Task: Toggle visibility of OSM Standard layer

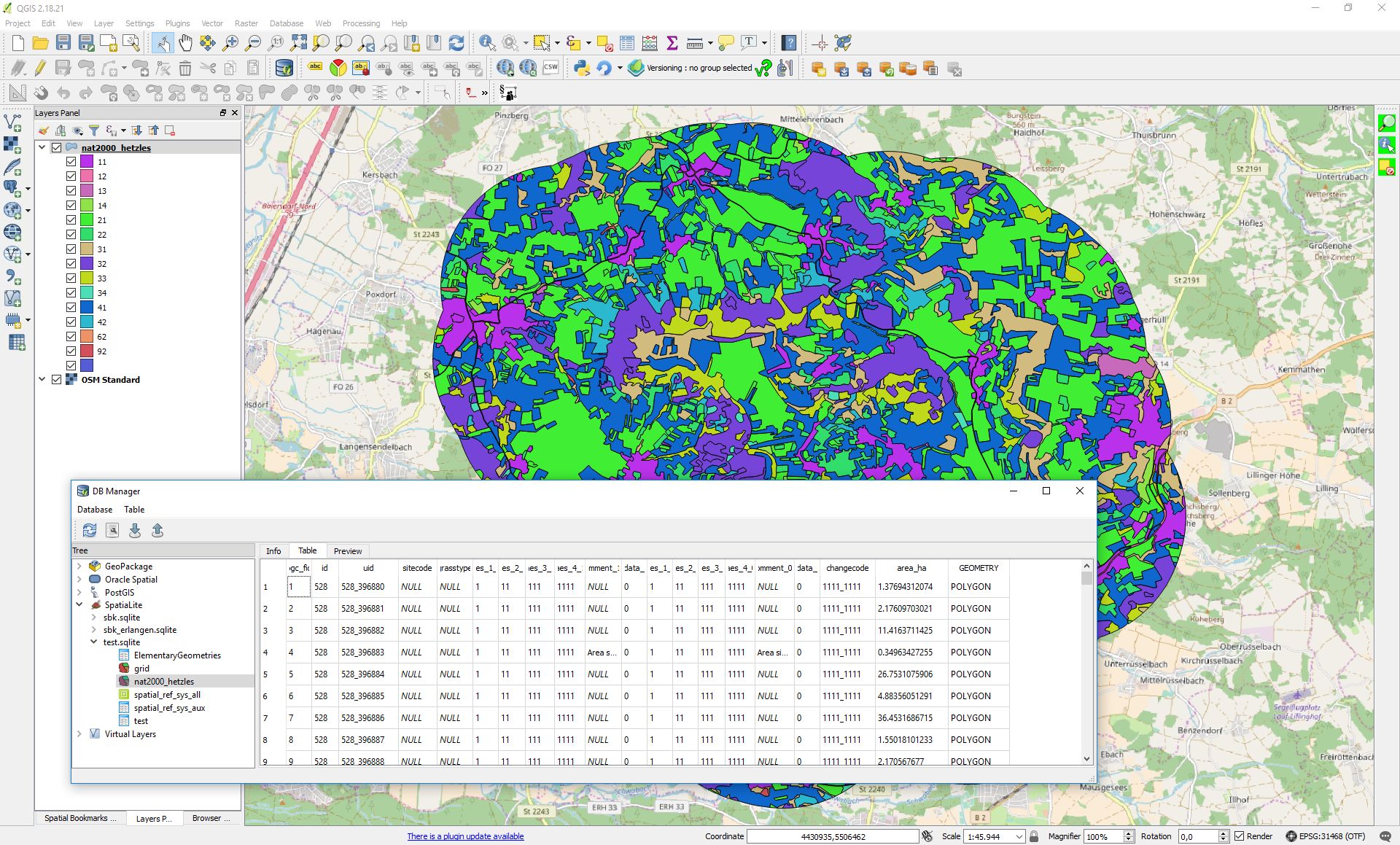Action: coord(56,380)
